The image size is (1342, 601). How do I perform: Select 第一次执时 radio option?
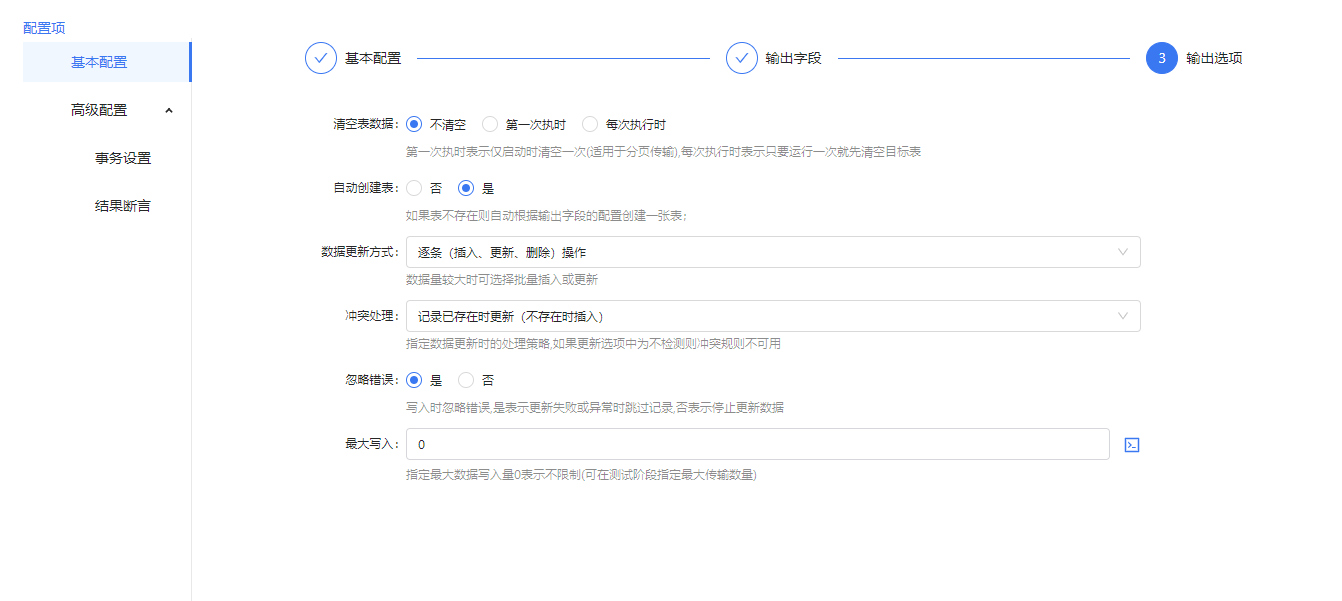pos(490,125)
